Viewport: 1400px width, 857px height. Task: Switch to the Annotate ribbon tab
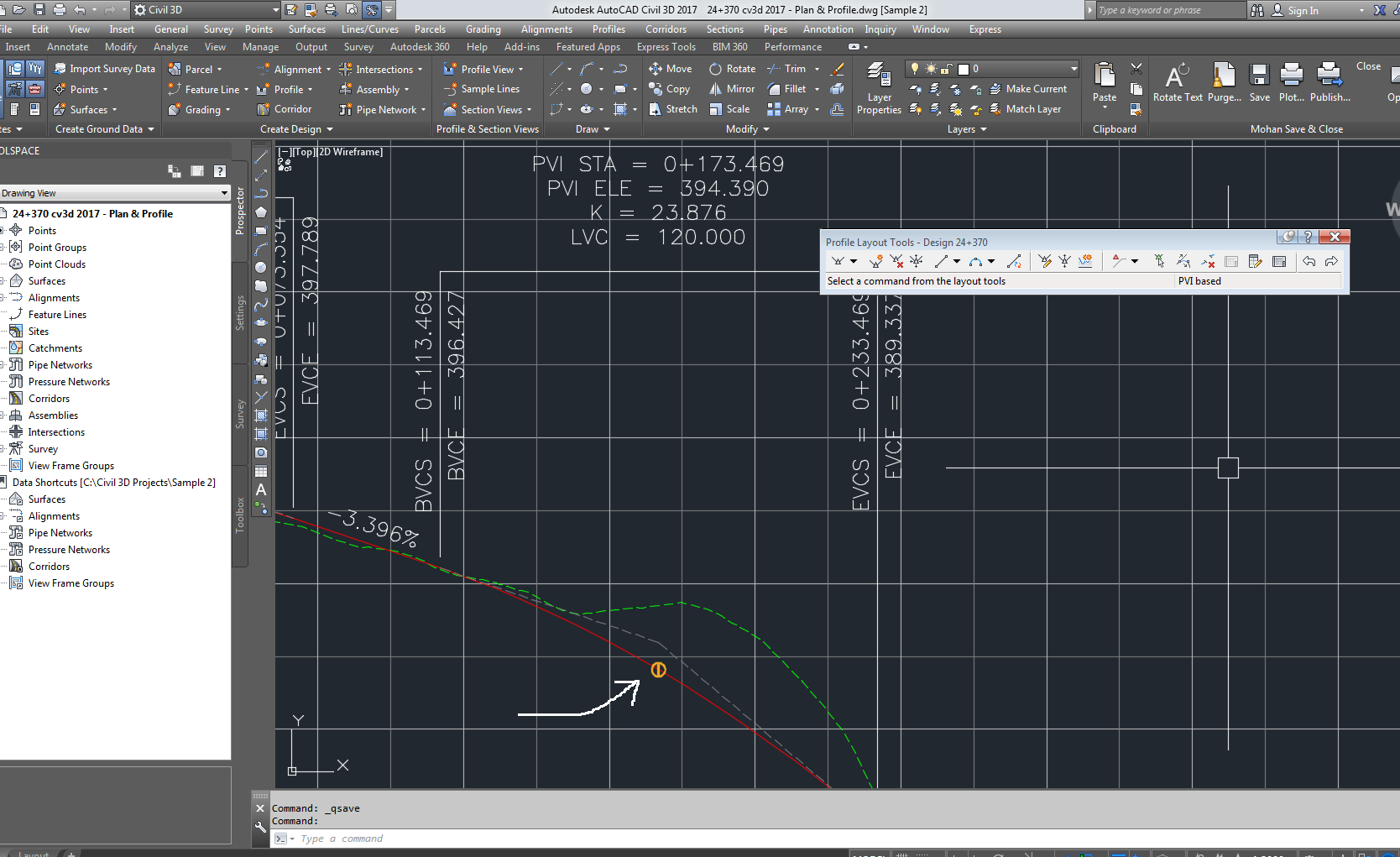[67, 47]
